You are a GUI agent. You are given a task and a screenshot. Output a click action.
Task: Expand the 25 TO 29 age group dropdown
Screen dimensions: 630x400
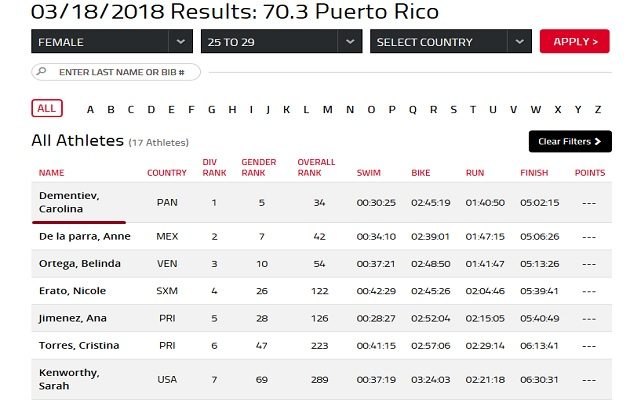[x=280, y=42]
